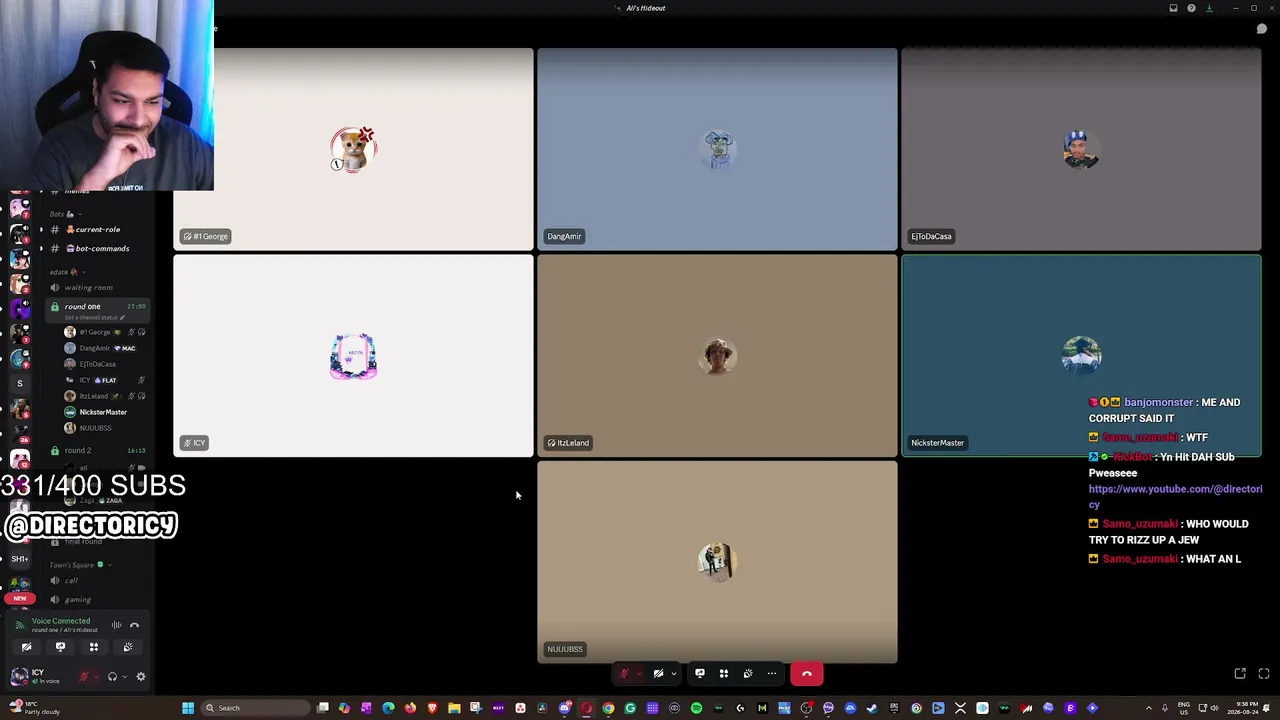
Task: Select the DangAmir video tile
Action: [x=717, y=149]
